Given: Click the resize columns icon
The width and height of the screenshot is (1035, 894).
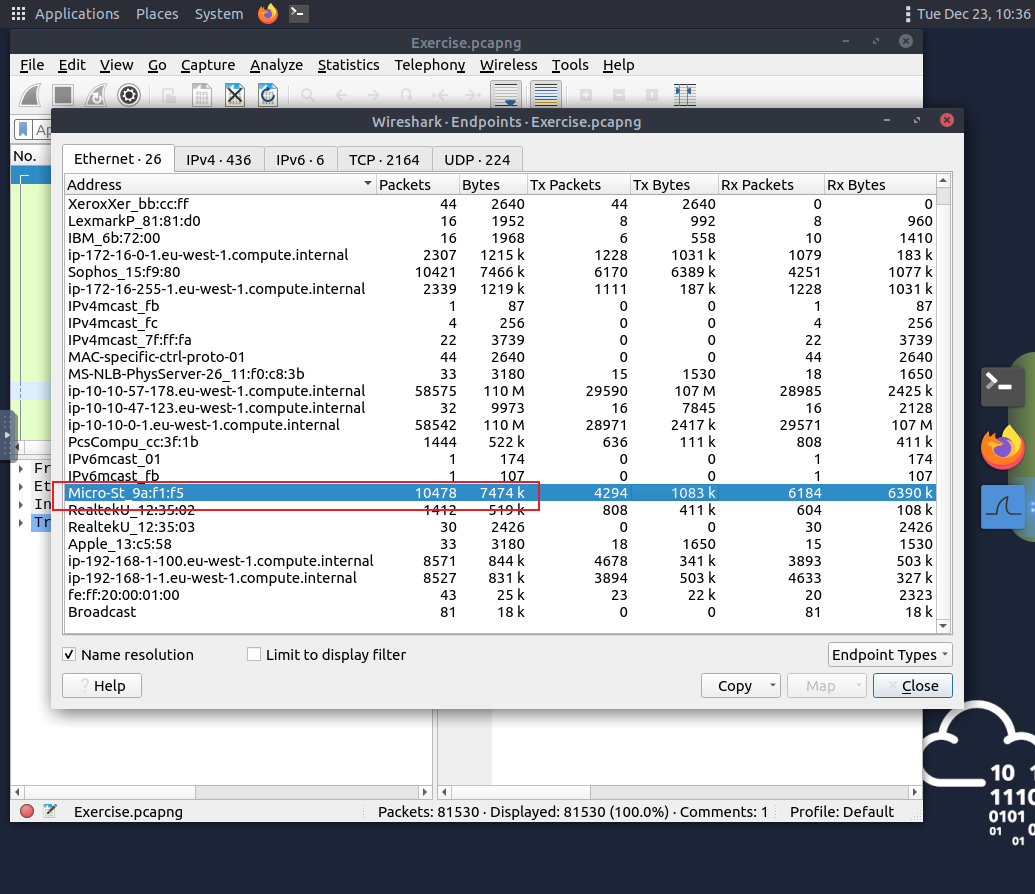Looking at the screenshot, I should click(685, 95).
